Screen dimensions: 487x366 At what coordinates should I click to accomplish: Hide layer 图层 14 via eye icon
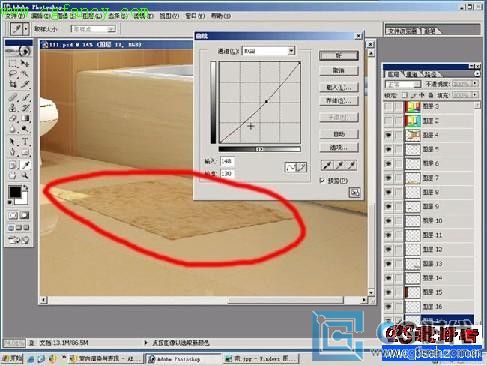pyautogui.click(x=388, y=278)
